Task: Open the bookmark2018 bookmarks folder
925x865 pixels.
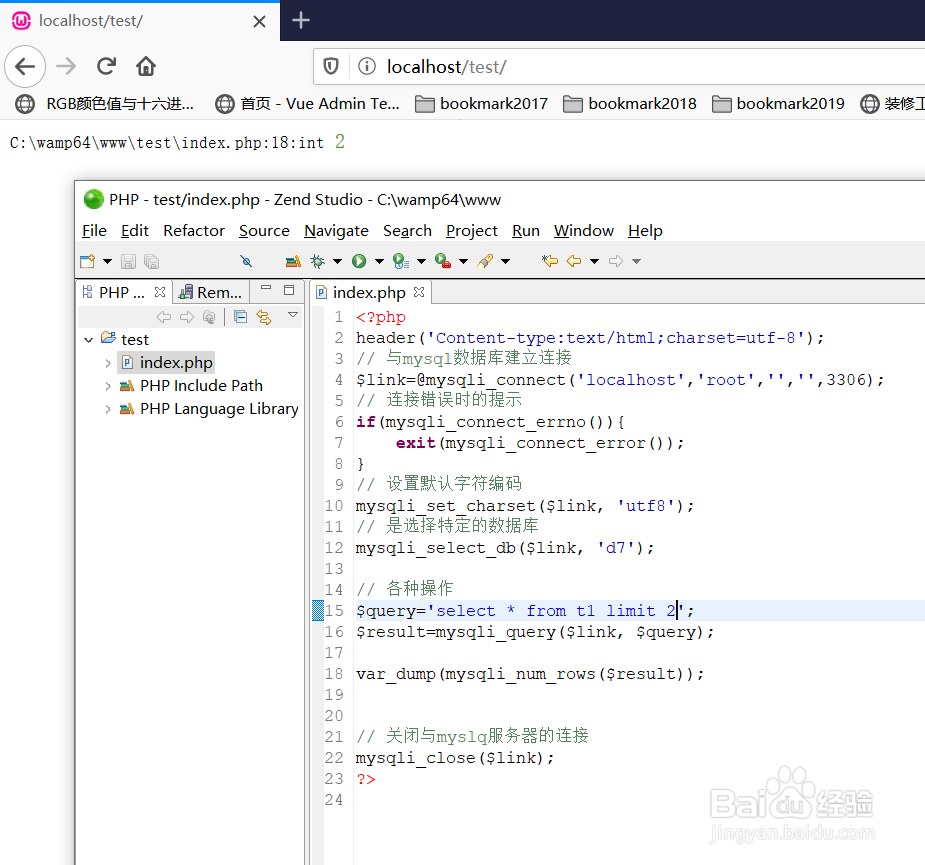Action: (x=630, y=104)
